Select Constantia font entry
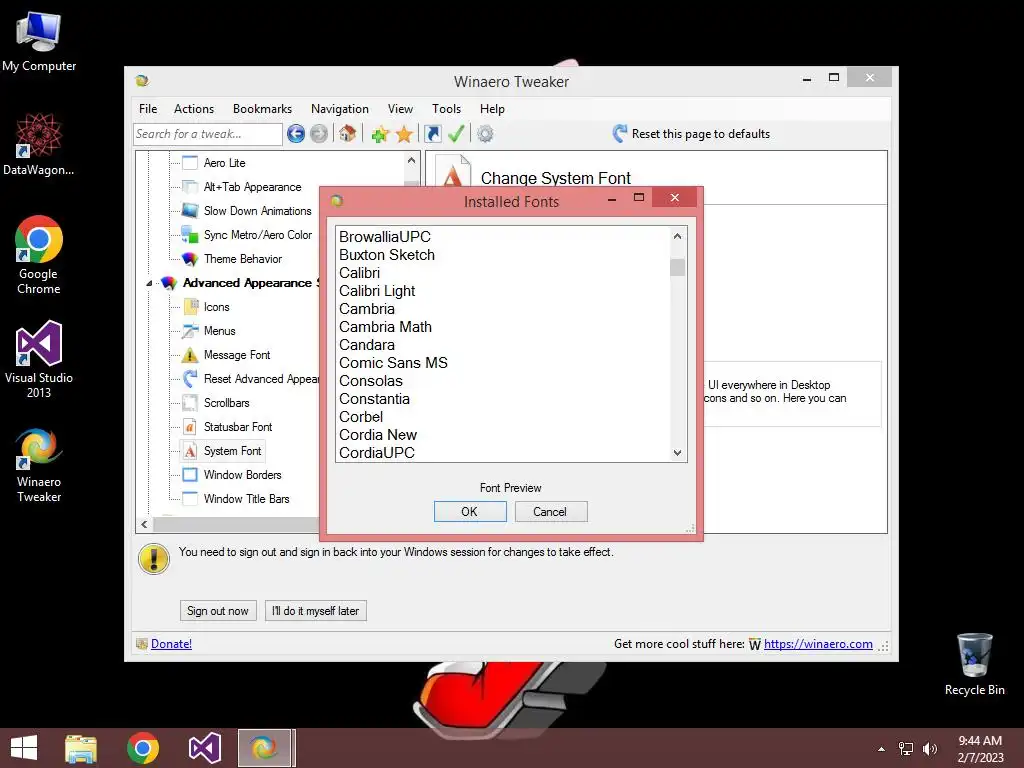The width and height of the screenshot is (1024, 768). click(374, 399)
